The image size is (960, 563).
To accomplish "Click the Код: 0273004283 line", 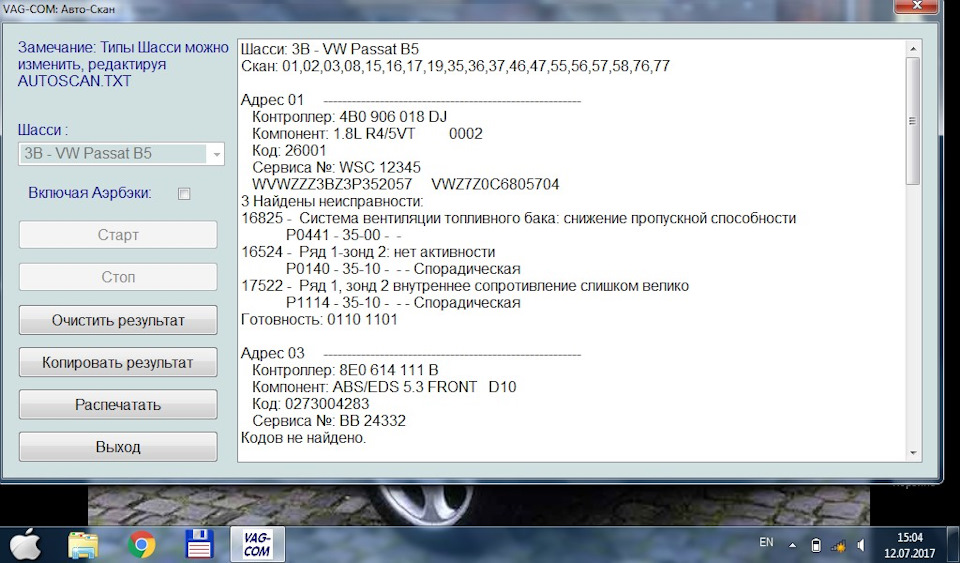I will coord(310,404).
